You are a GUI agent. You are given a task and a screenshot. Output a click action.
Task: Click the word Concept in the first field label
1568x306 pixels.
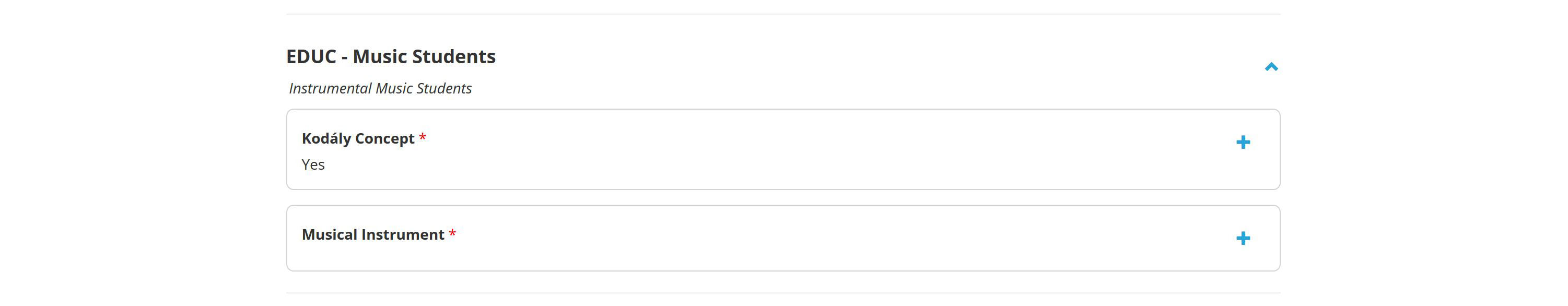[385, 139]
